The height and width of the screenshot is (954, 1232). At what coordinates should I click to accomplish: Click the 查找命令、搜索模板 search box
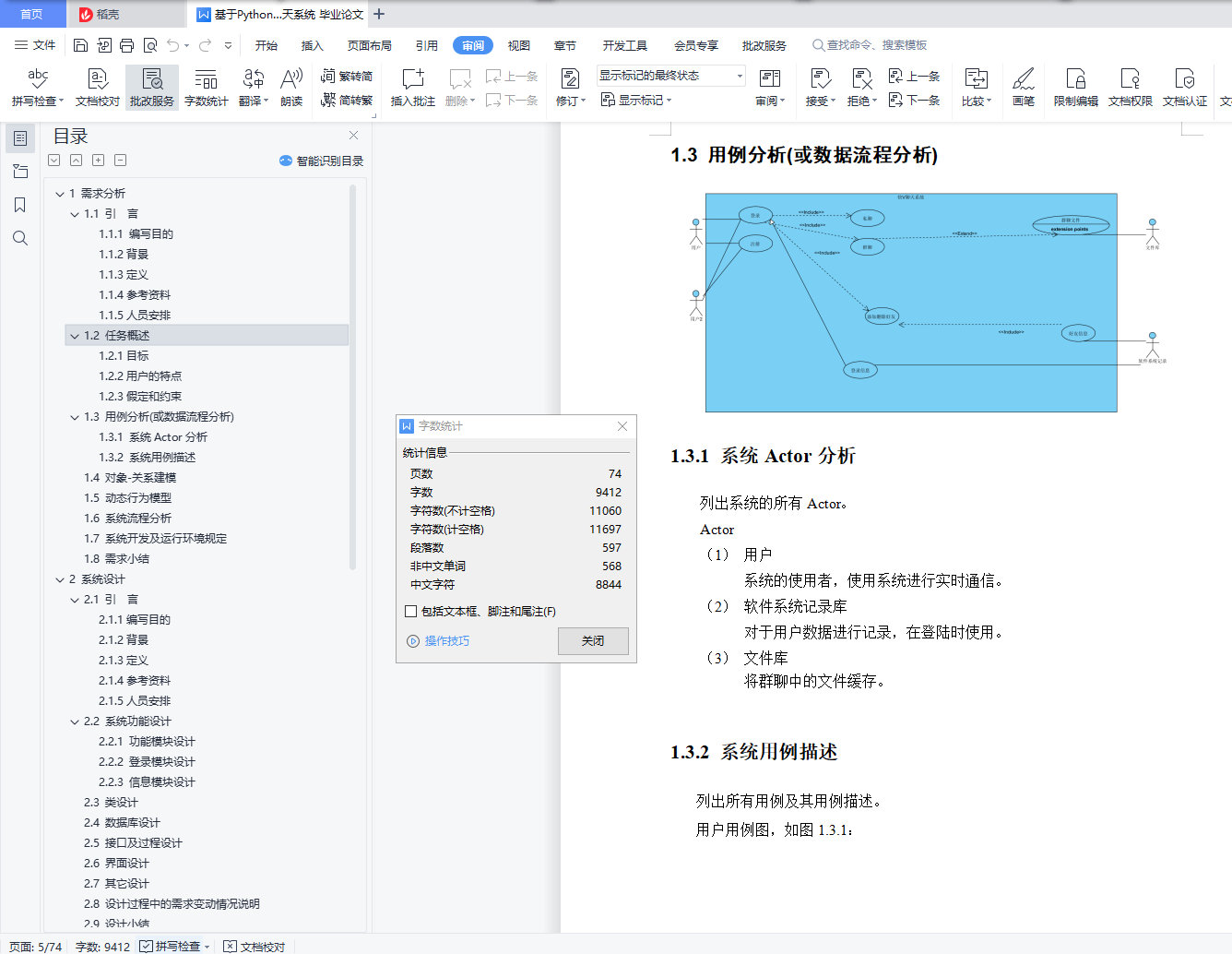point(870,45)
